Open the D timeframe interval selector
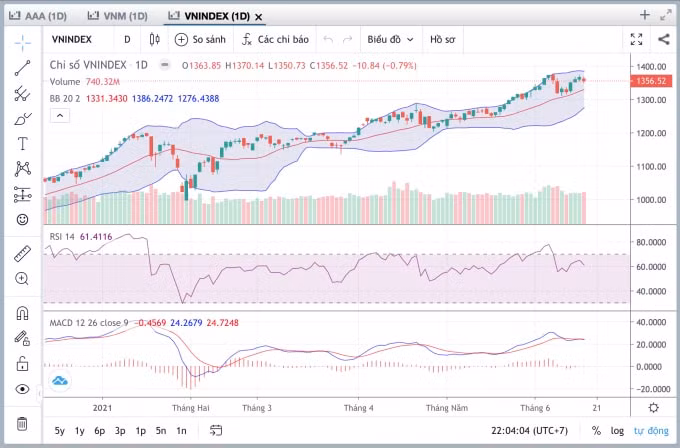 pos(127,39)
